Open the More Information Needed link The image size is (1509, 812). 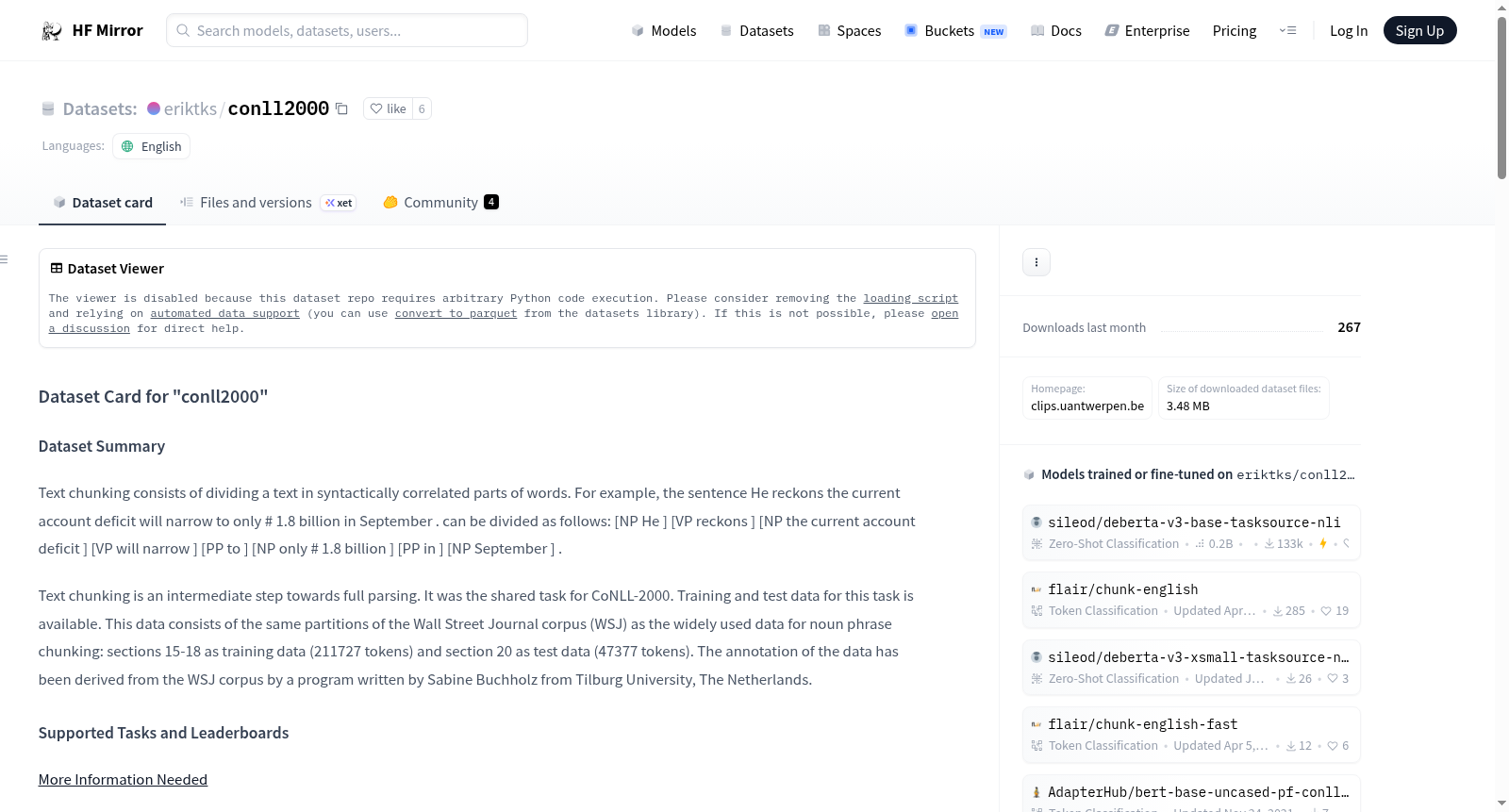point(123,780)
